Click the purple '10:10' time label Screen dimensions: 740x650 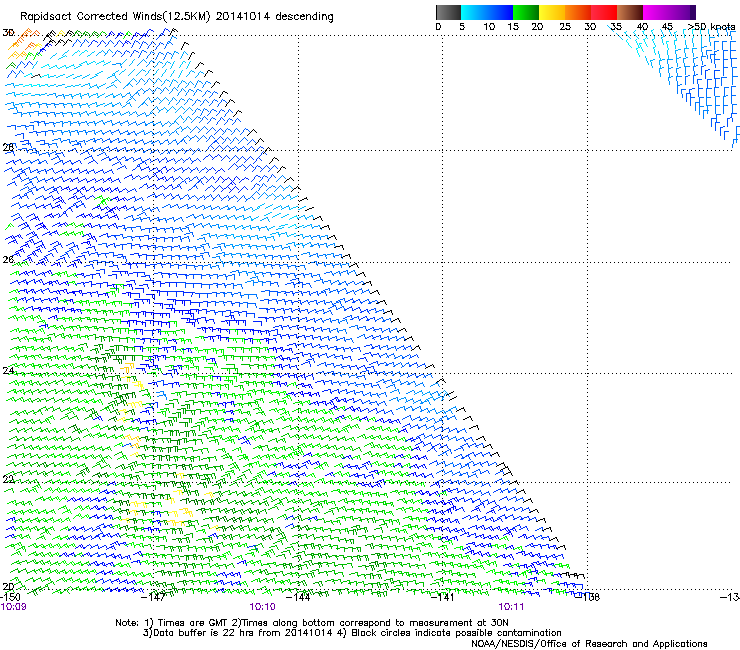262,607
